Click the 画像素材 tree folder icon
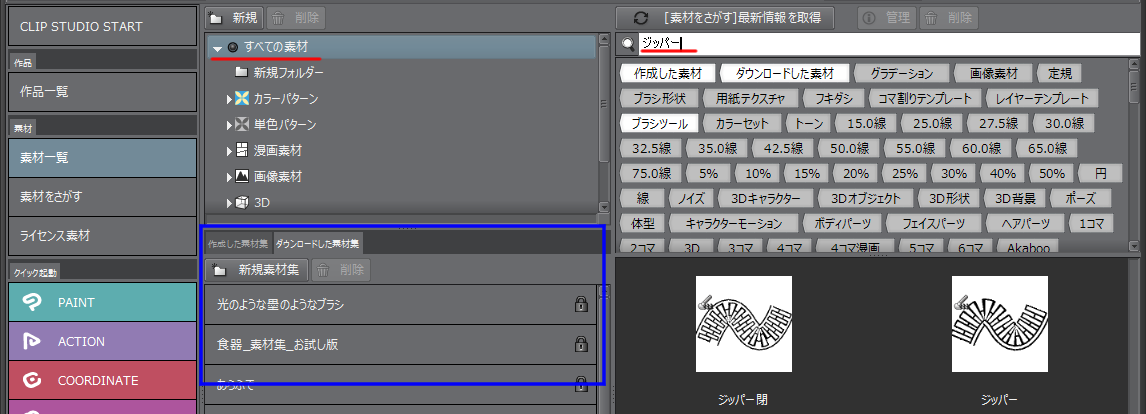This screenshot has height=414, width=1146. click(x=242, y=176)
